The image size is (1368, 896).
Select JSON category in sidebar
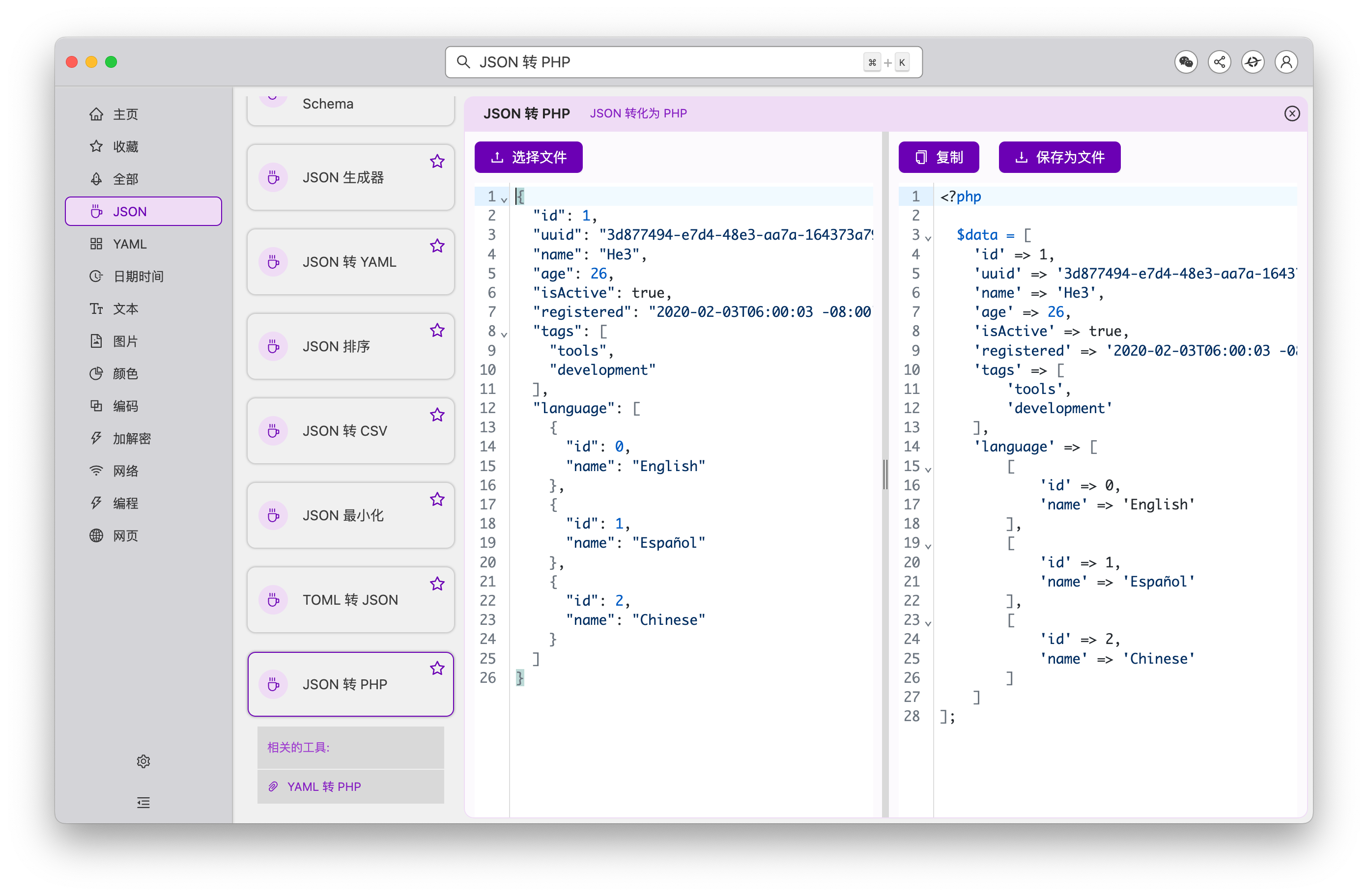coord(143,211)
